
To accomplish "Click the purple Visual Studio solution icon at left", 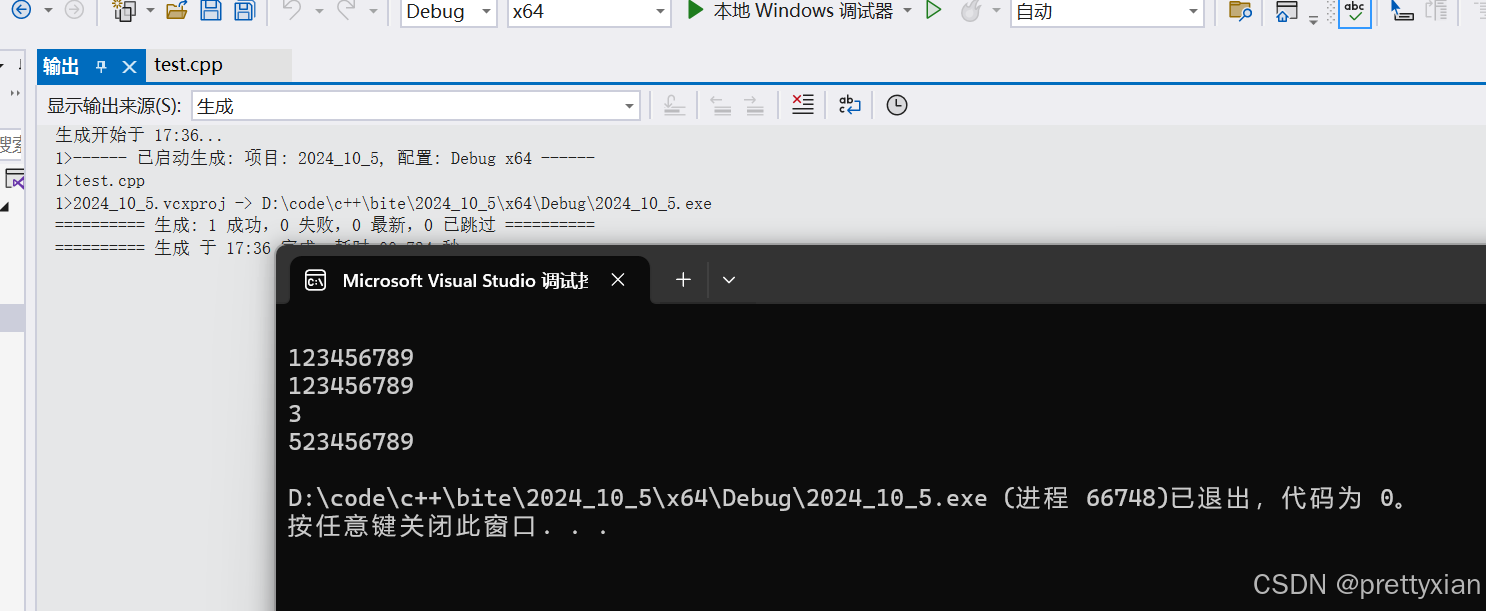I will (x=14, y=180).
